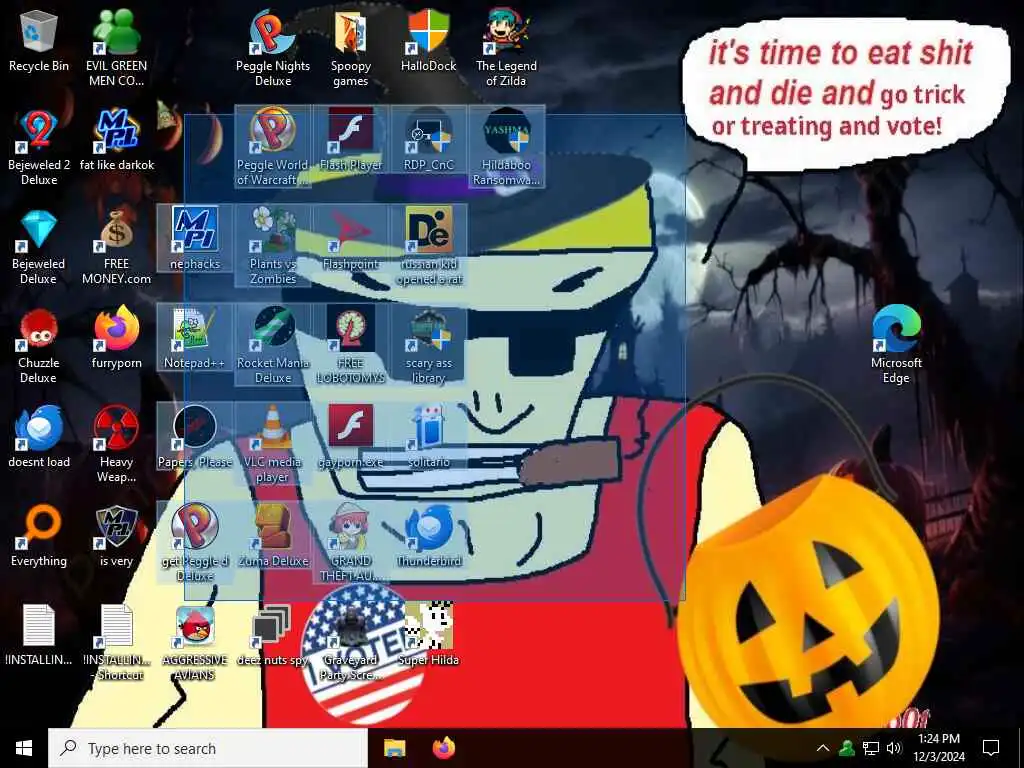This screenshot has height=768, width=1024.
Task: Show hidden system tray icons
Action: pos(823,748)
